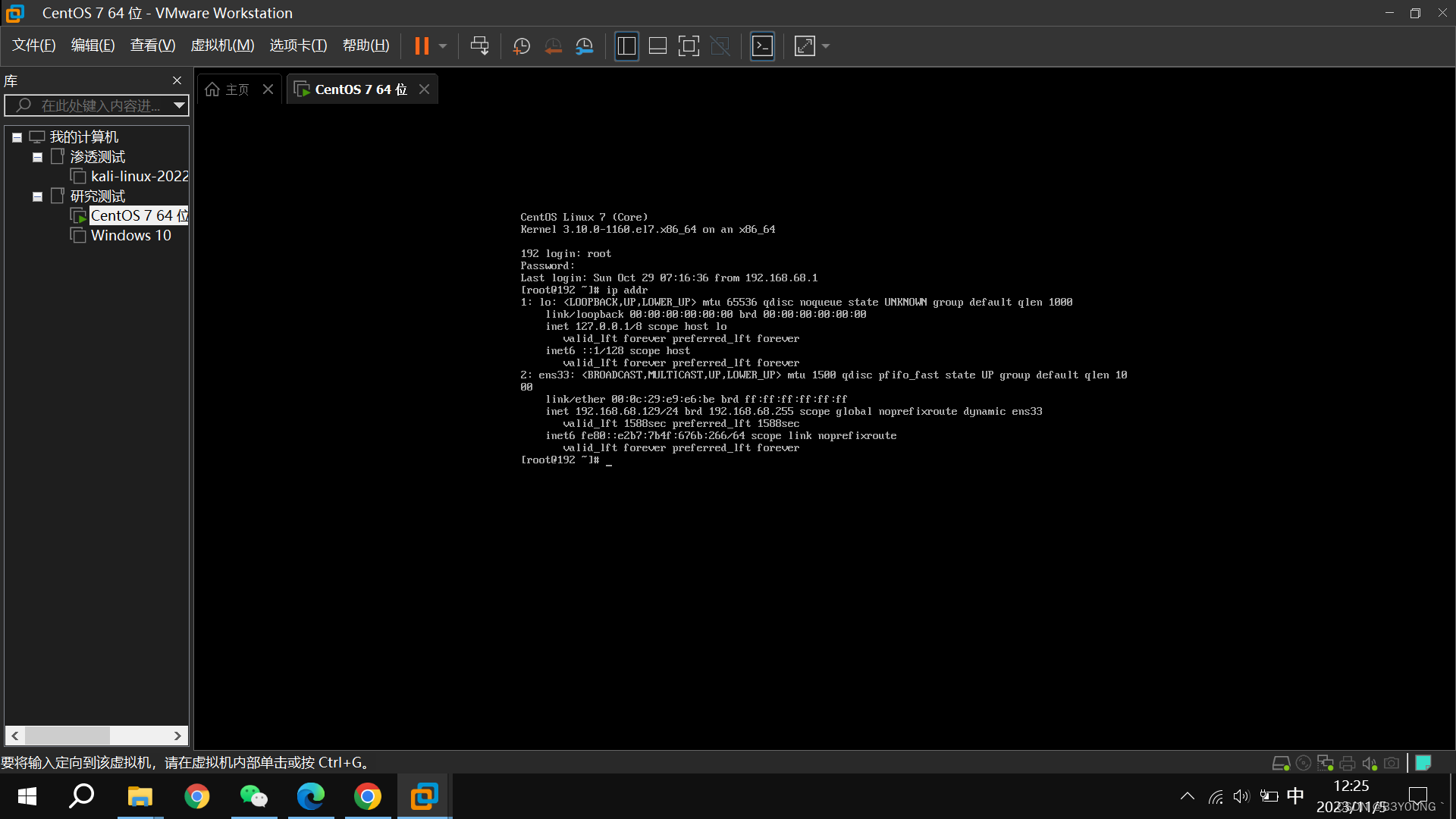The width and height of the screenshot is (1456, 819).
Task: Toggle the library panel visibility
Action: point(626,45)
